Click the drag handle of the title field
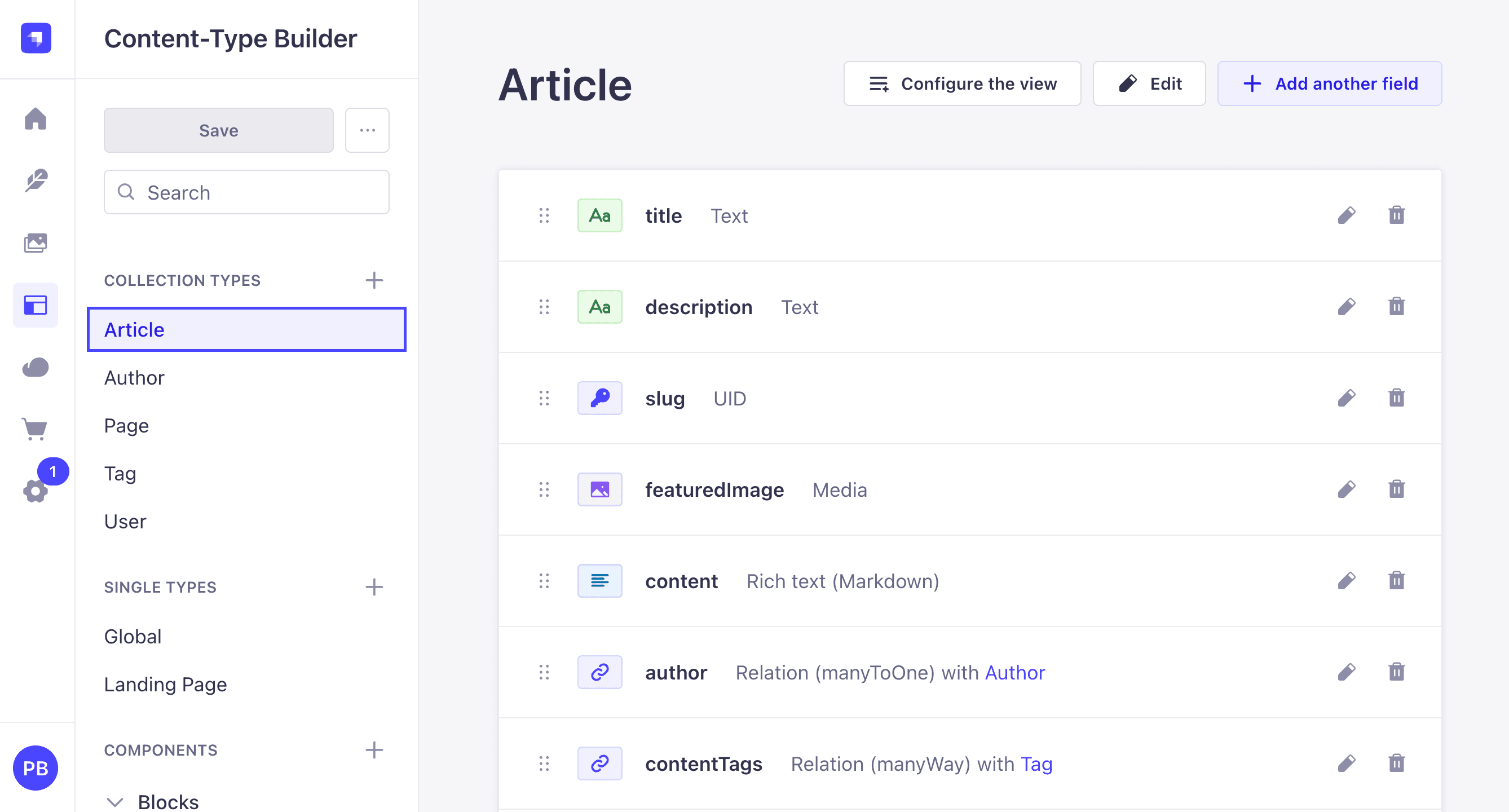Screen dimensions: 1509x812 (544, 215)
